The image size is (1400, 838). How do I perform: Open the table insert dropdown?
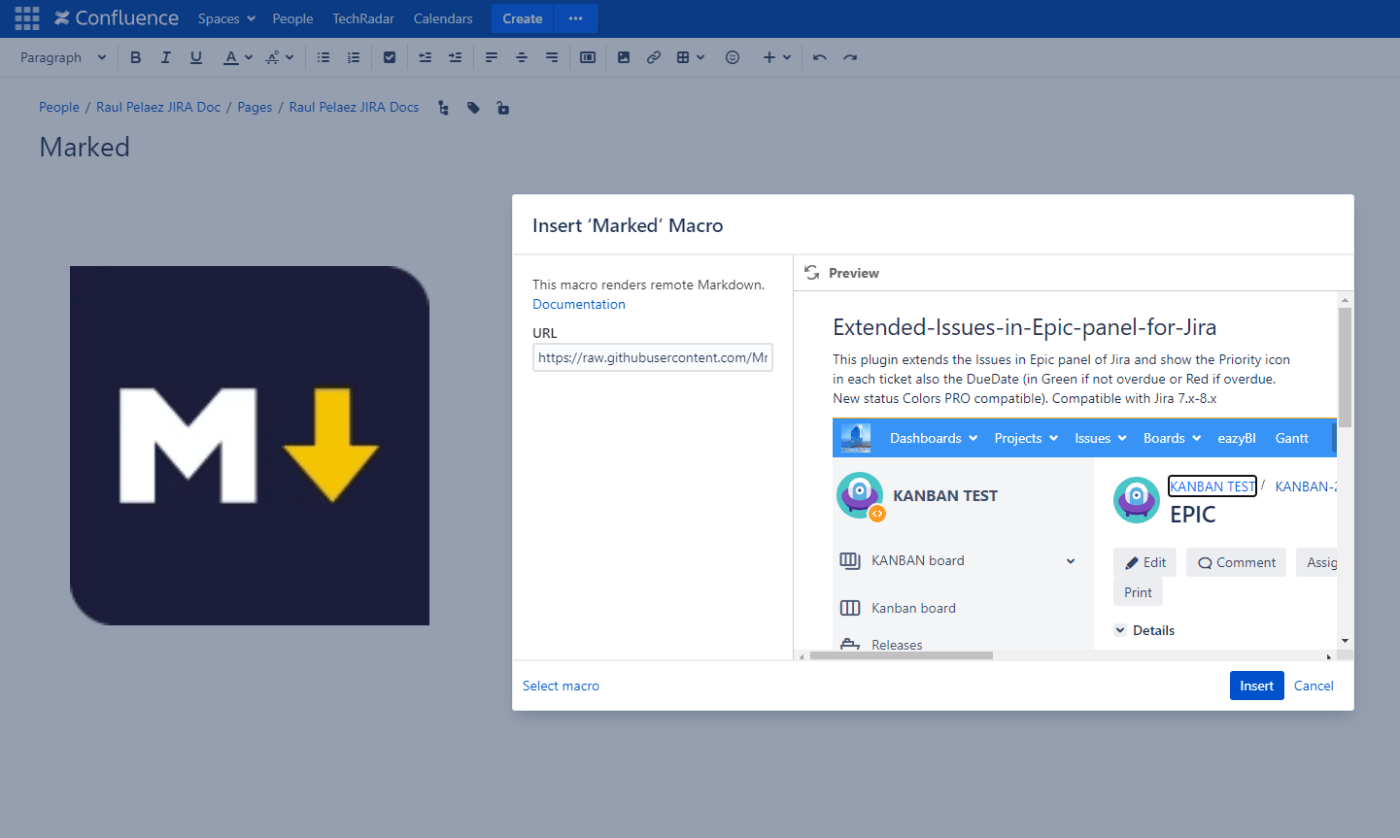(x=690, y=58)
